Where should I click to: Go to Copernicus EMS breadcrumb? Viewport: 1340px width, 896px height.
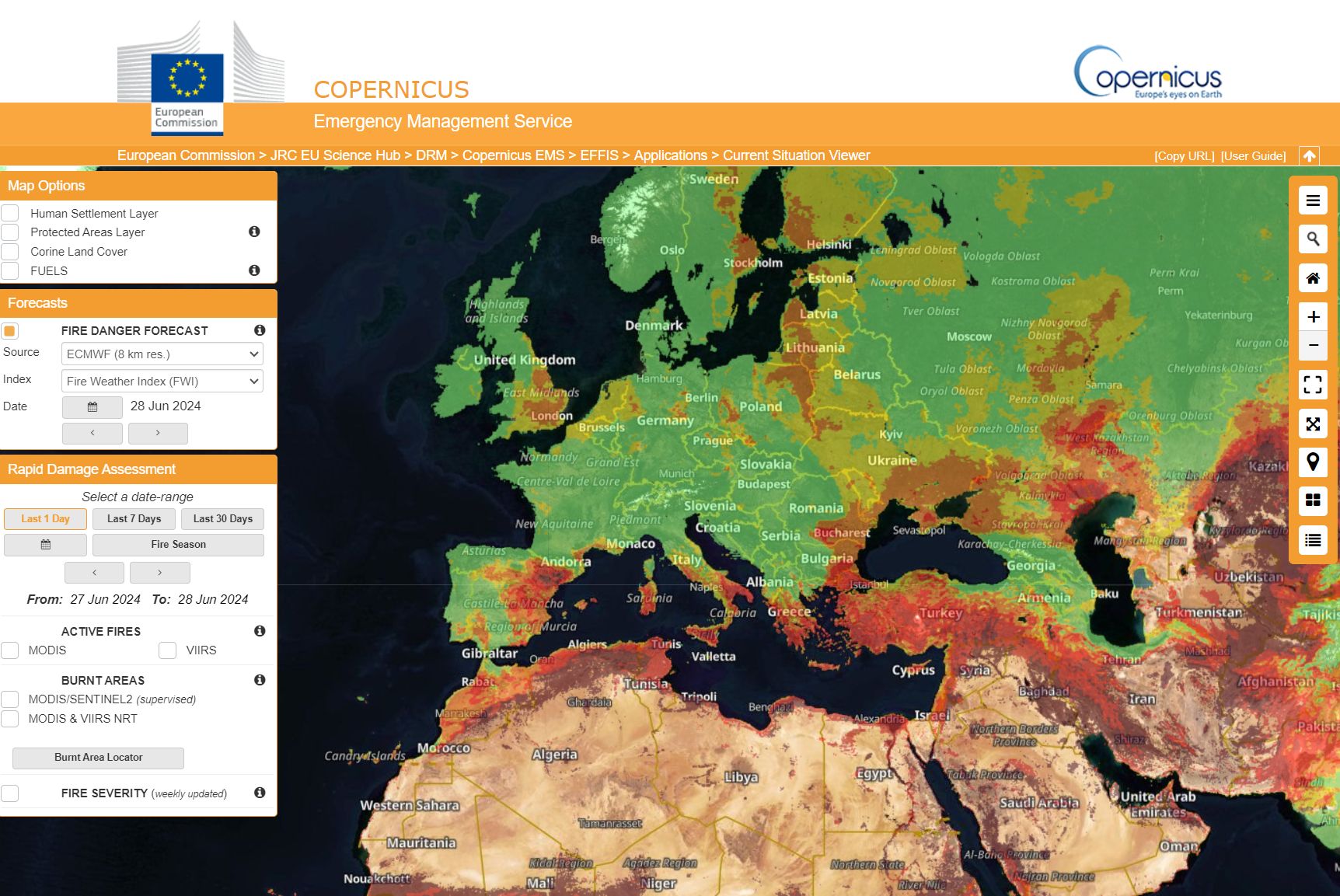pyautogui.click(x=514, y=155)
